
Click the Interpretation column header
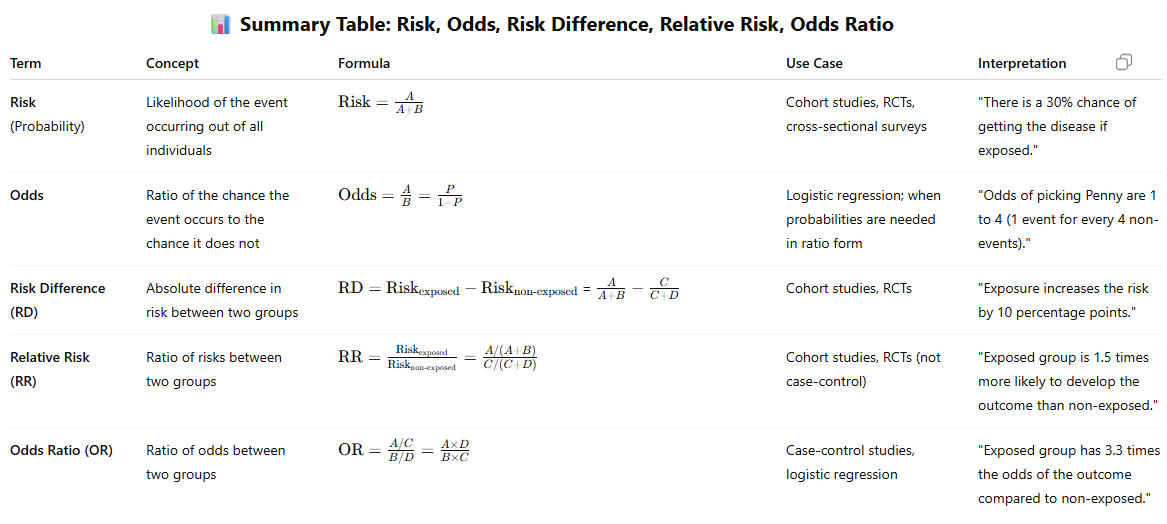(1022, 63)
